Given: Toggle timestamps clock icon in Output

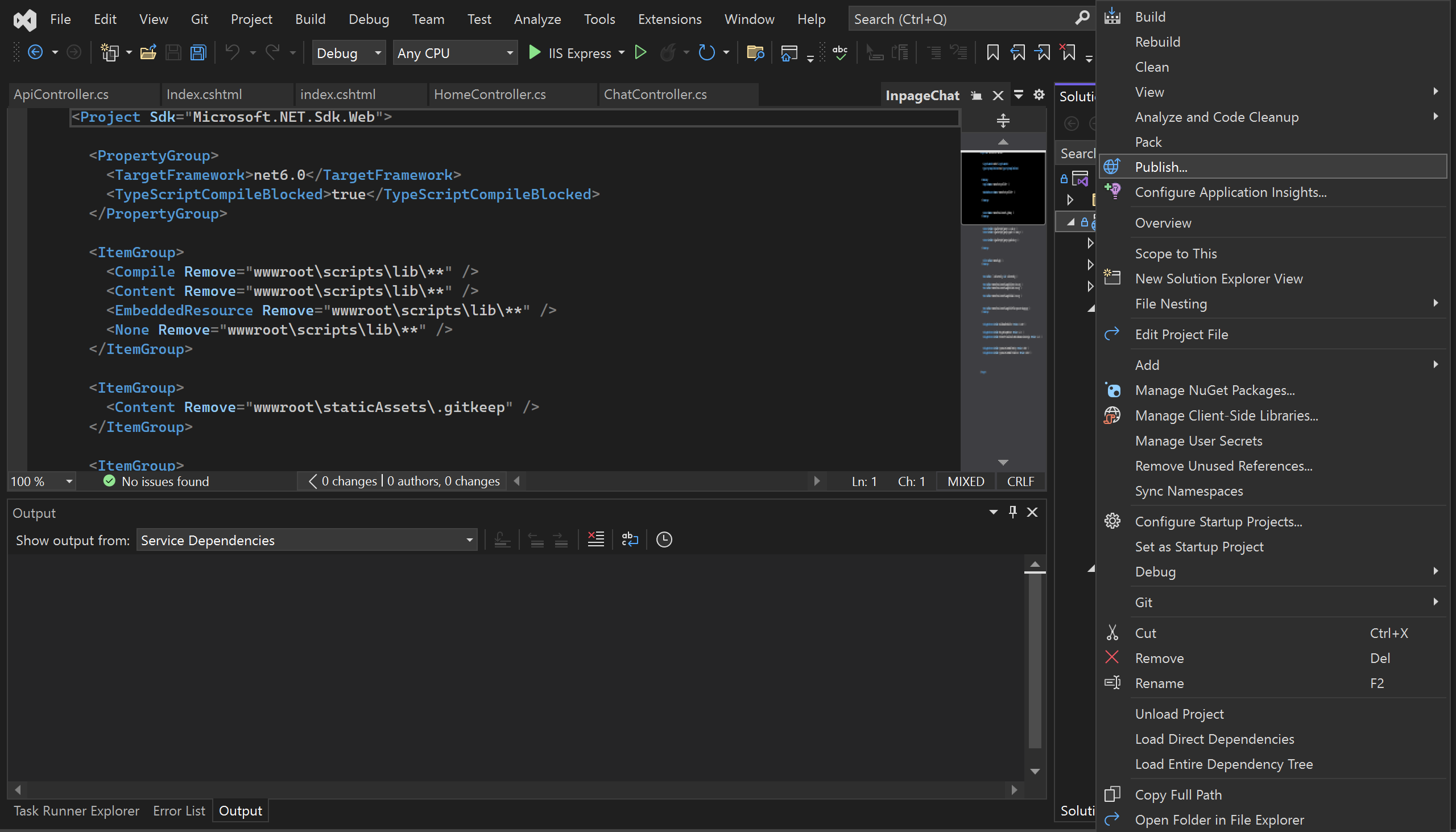Looking at the screenshot, I should (x=664, y=539).
